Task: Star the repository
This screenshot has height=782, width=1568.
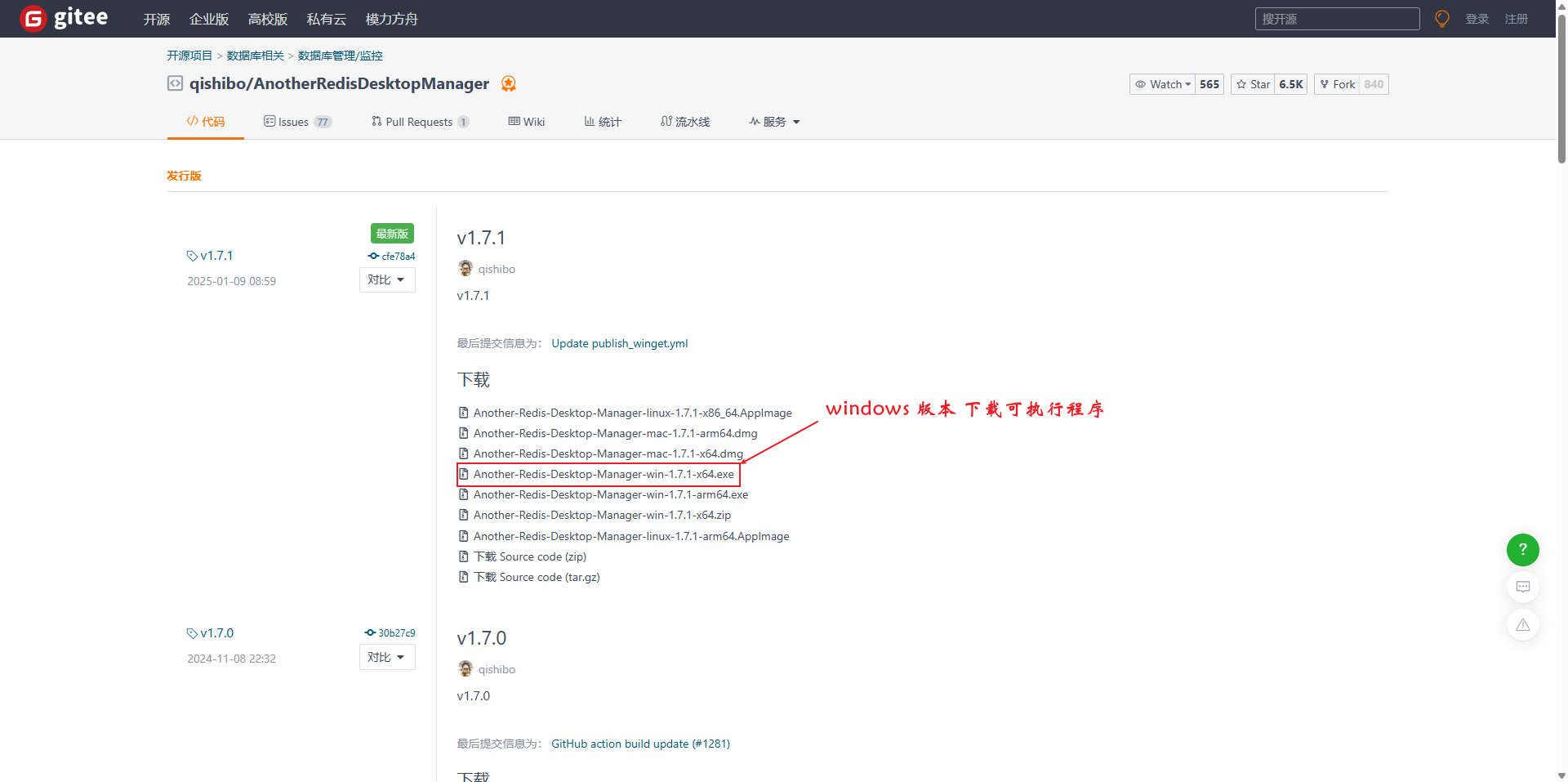Action: (1253, 84)
